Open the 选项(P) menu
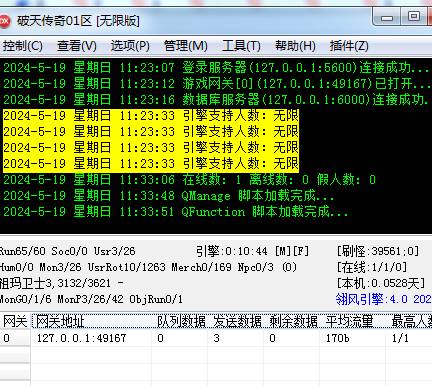432x386 pixels. click(x=130, y=46)
